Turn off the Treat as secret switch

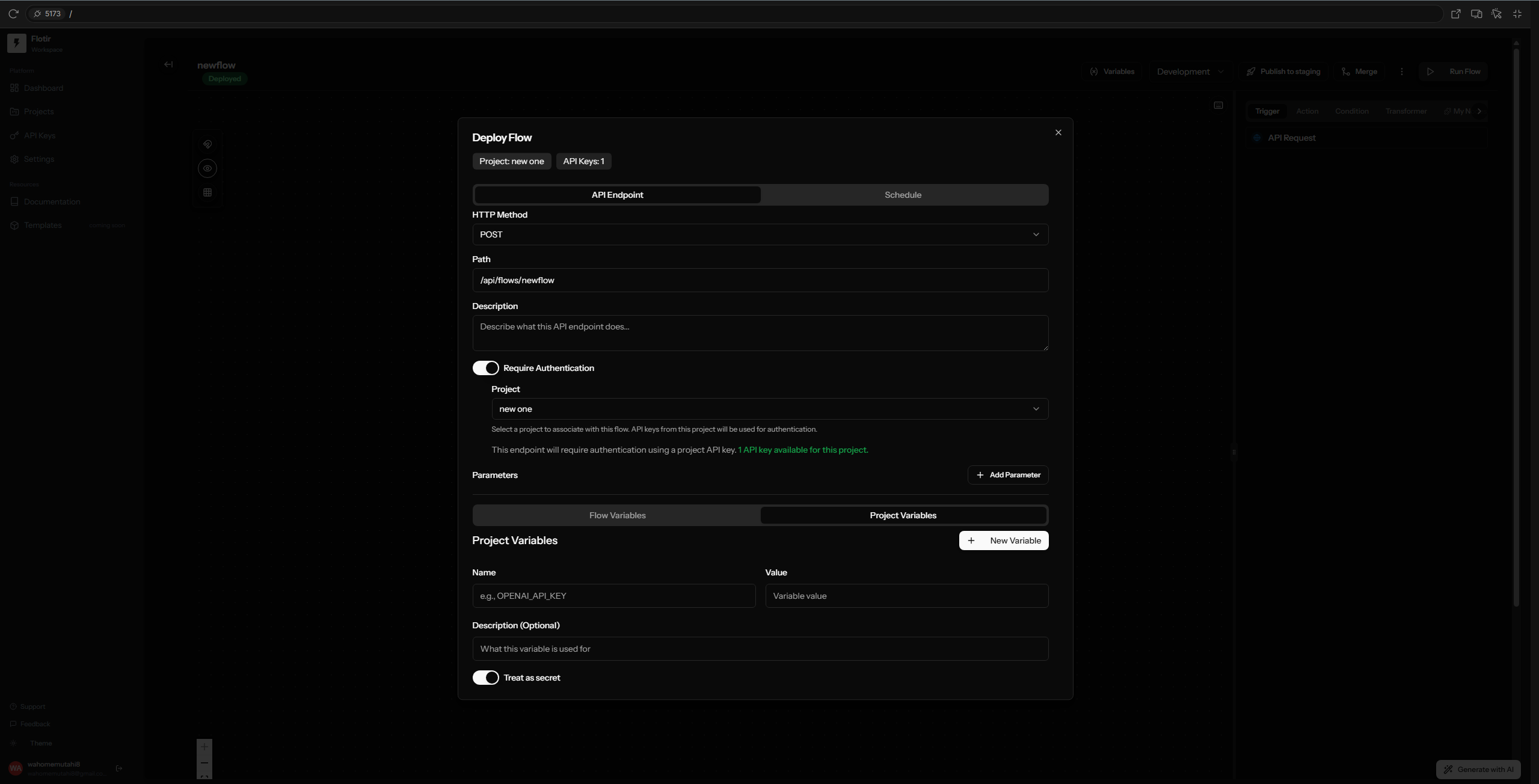(485, 678)
